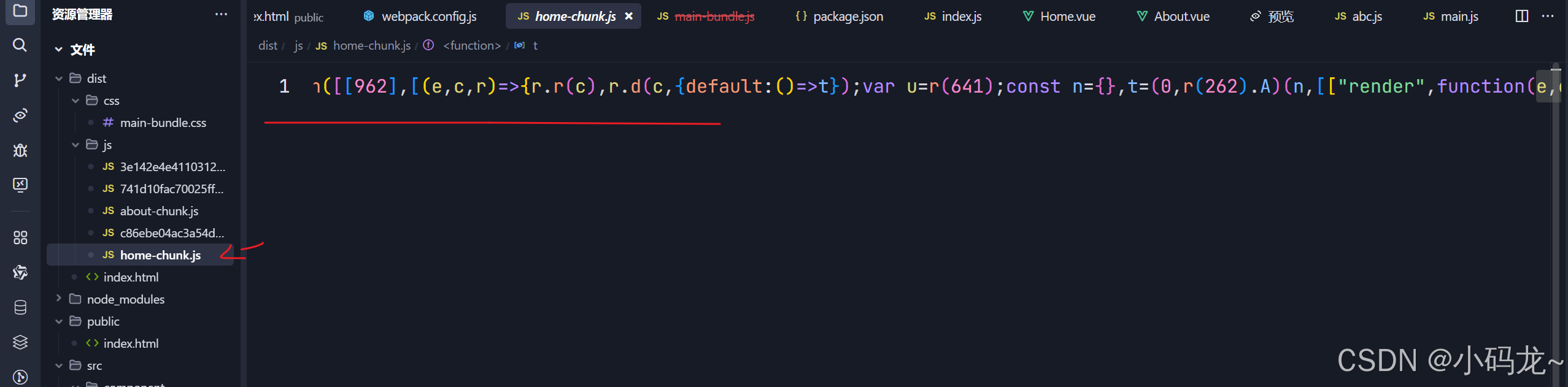Open the editor more actions ellipsis
This screenshot has width=1568, height=387.
tap(1548, 16)
